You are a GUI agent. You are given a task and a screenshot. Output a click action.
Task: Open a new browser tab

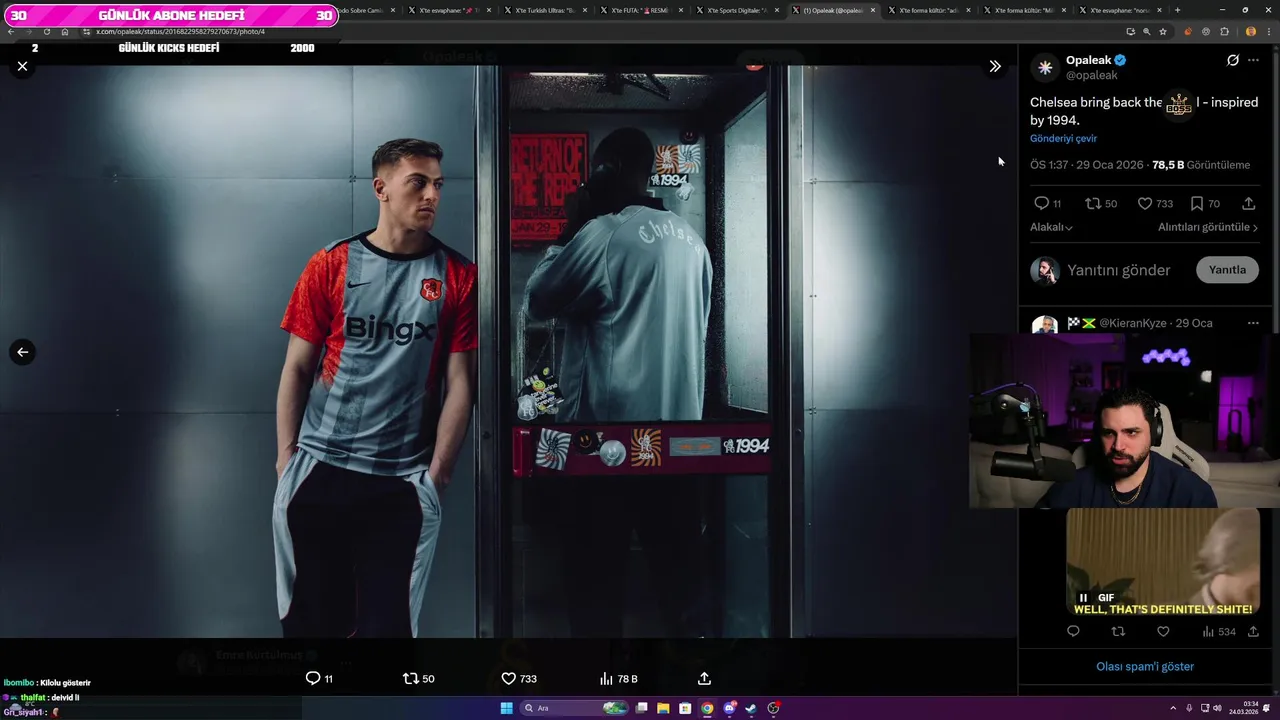point(1177,10)
